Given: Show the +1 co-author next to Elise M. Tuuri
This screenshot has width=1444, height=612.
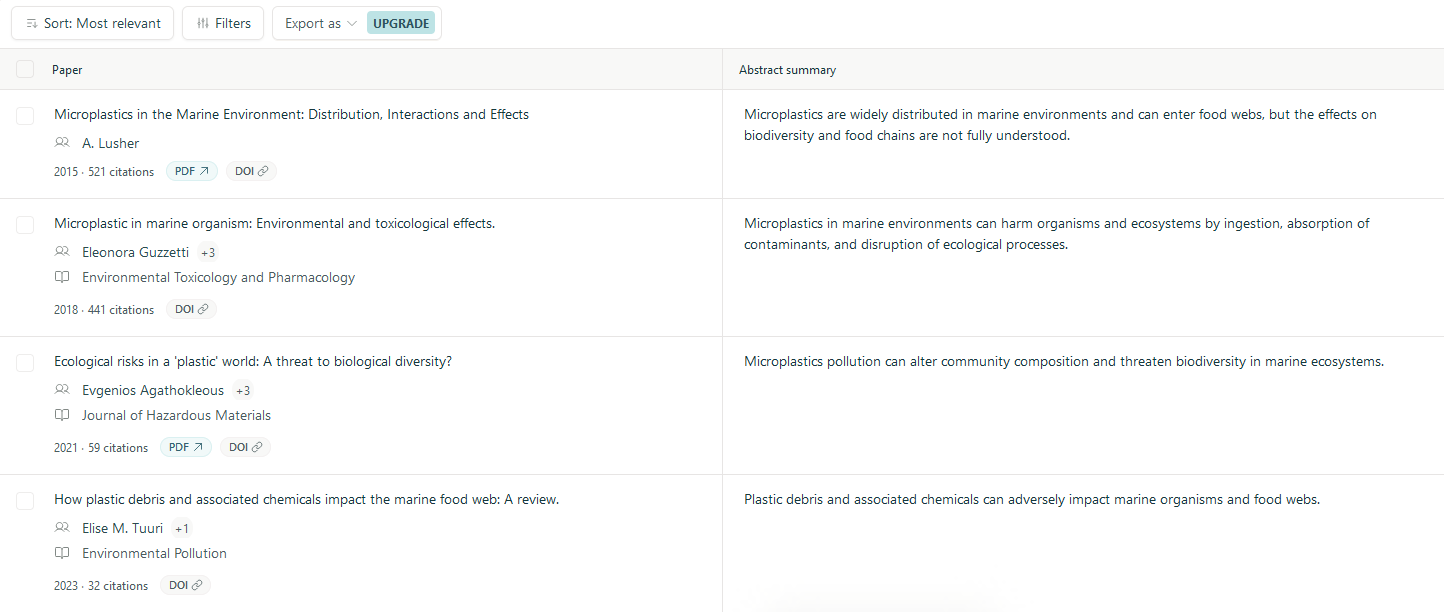Looking at the screenshot, I should point(181,528).
